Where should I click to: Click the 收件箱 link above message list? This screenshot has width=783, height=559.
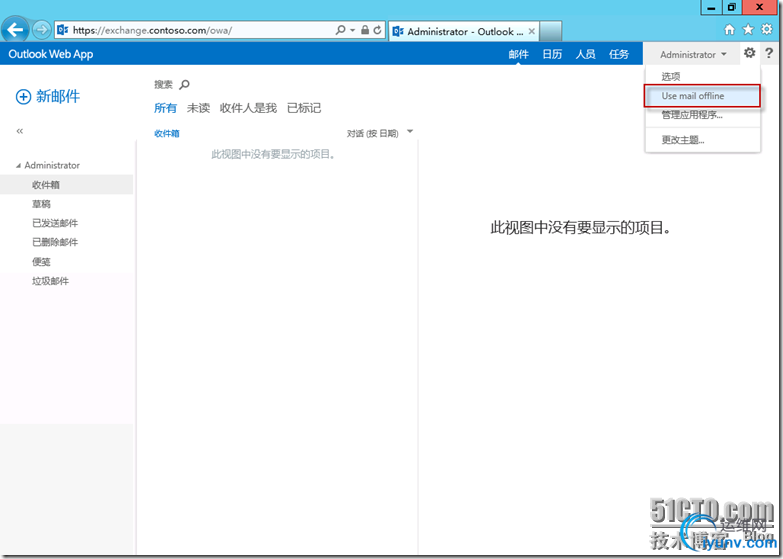(x=167, y=133)
